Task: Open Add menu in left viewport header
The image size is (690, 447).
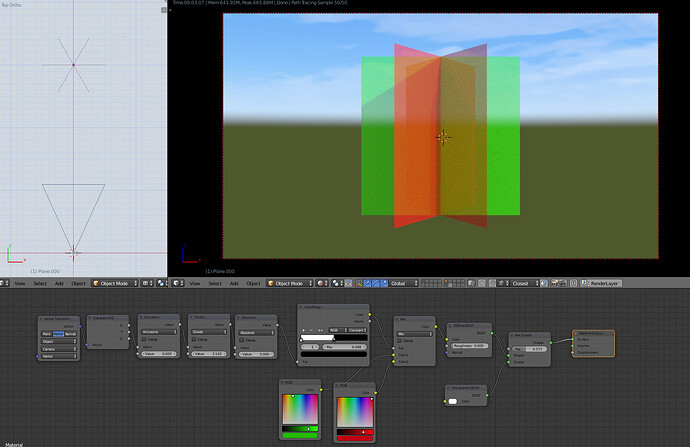Action: 59,283
